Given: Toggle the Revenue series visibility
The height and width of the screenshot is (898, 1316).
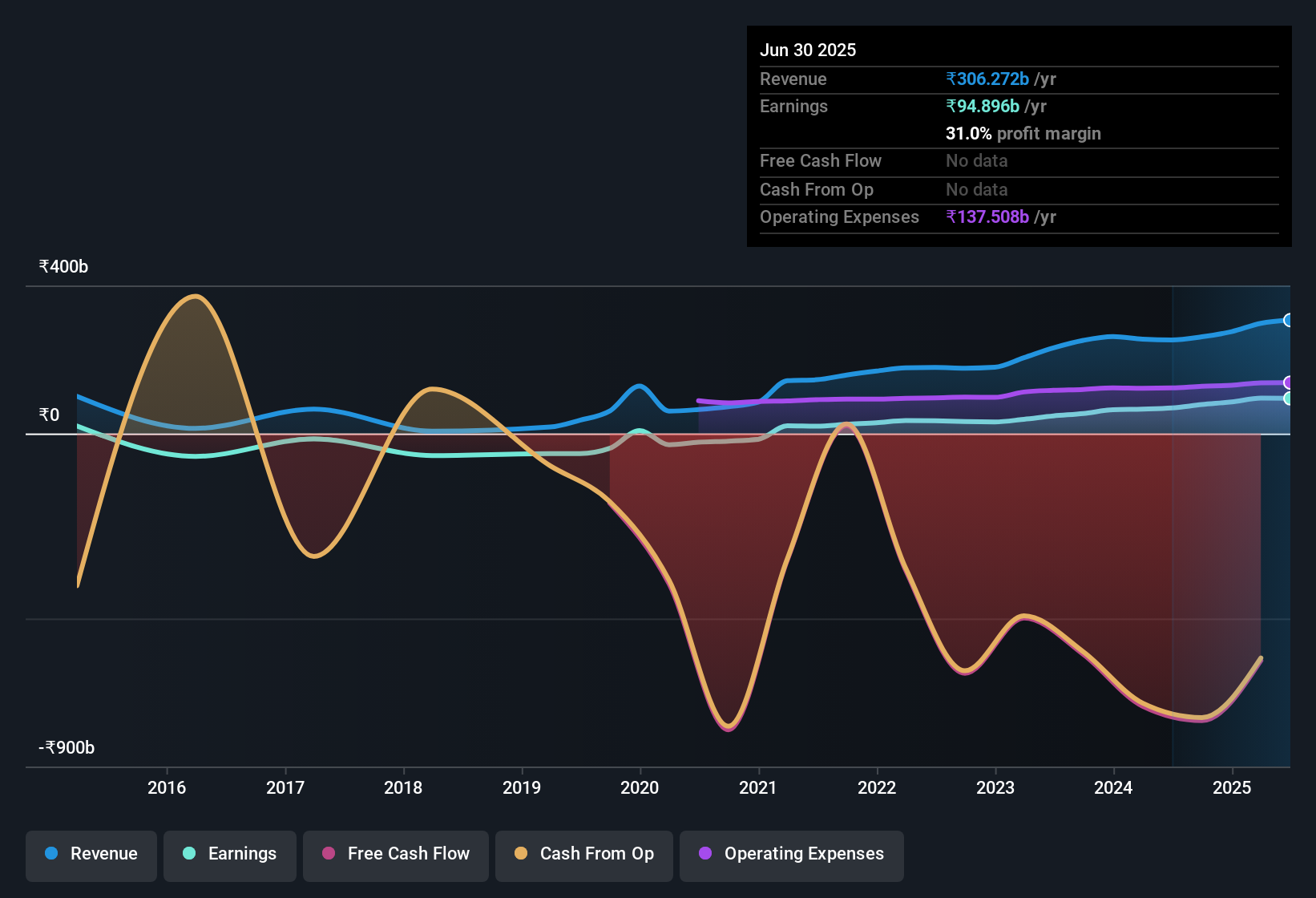Looking at the screenshot, I should click(91, 854).
